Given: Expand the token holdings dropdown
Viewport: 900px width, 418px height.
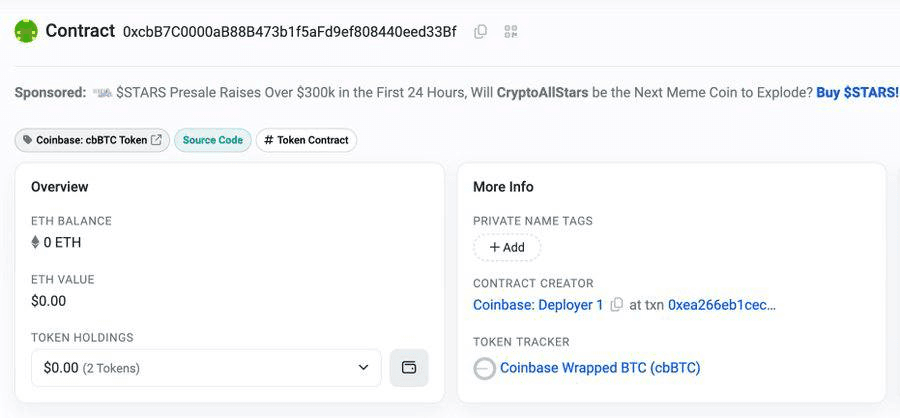Looking at the screenshot, I should click(206, 367).
